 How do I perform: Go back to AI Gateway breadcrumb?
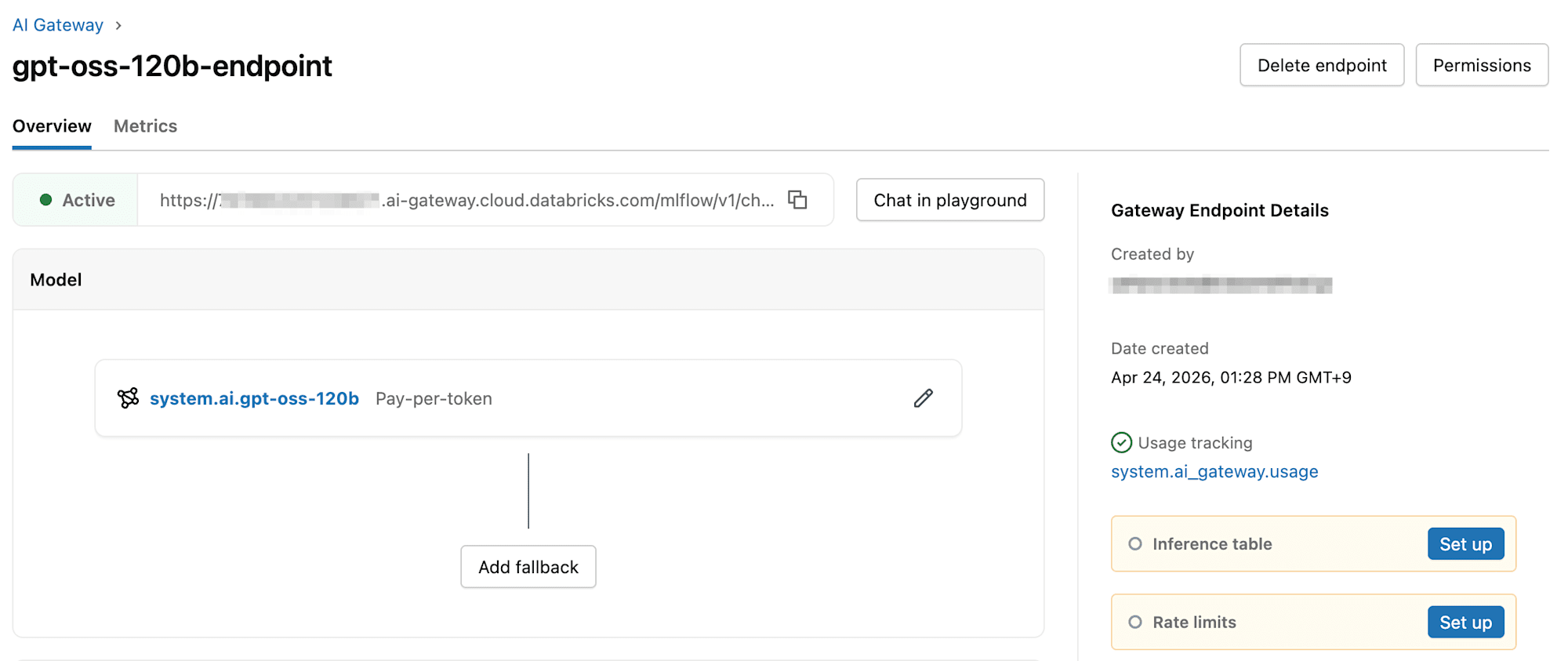click(58, 25)
